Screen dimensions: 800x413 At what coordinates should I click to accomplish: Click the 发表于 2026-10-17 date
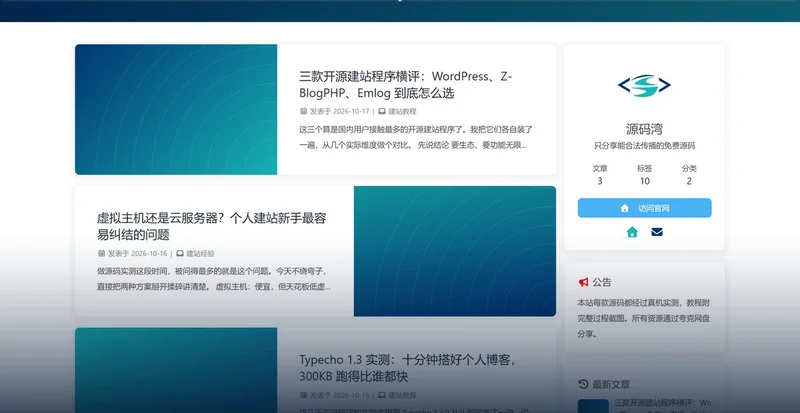339,111
